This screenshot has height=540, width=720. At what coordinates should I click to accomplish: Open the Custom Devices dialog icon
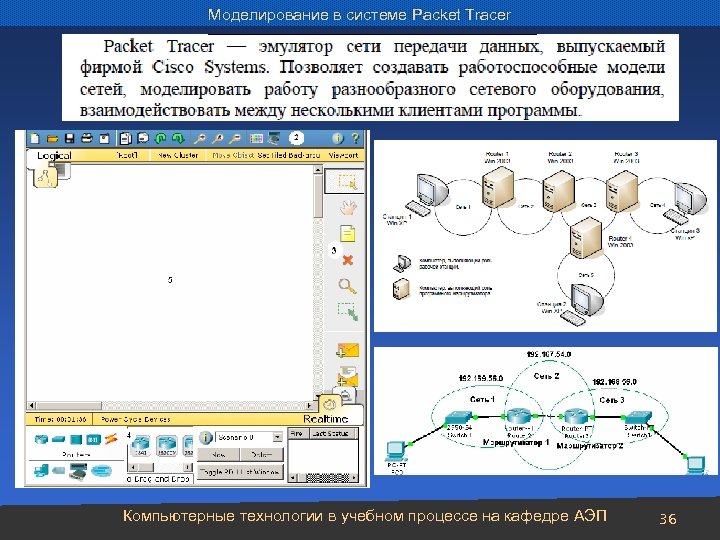274,138
